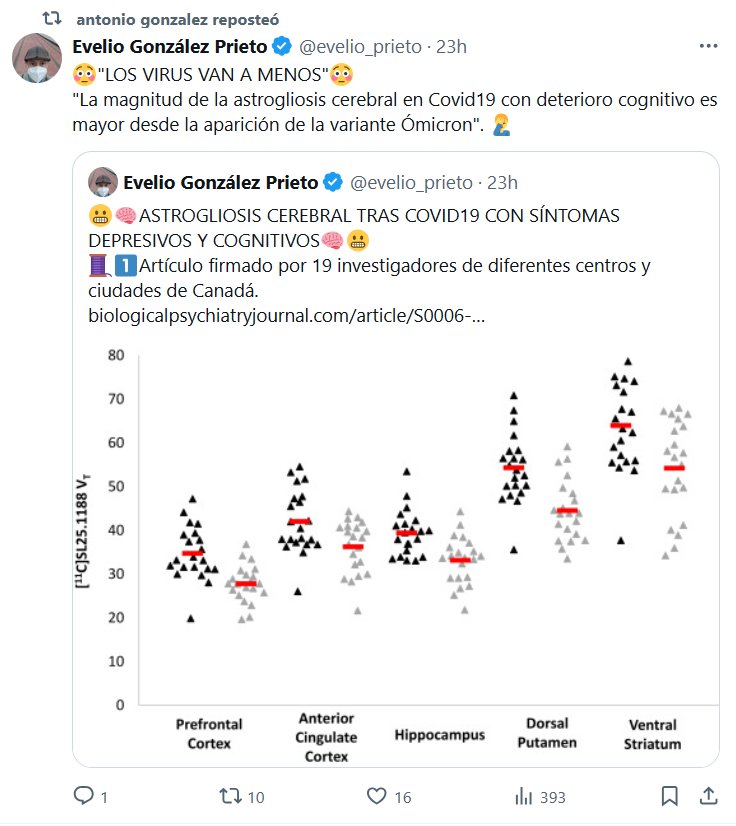
Task: Open the 23h timestamp of the main tweet
Action: click(452, 47)
